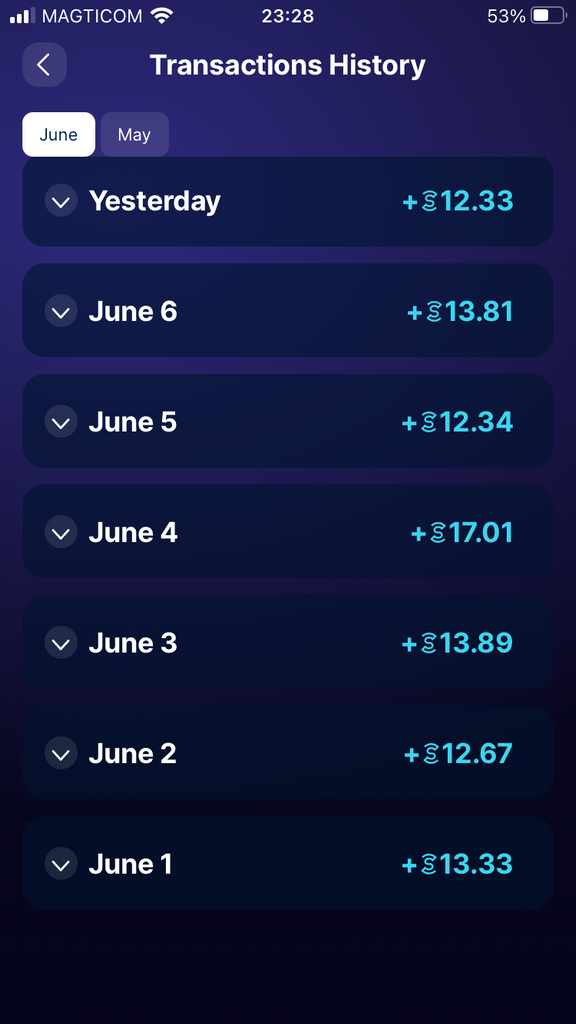Tap the coin icon beside 12.67

pyautogui.click(x=432, y=754)
